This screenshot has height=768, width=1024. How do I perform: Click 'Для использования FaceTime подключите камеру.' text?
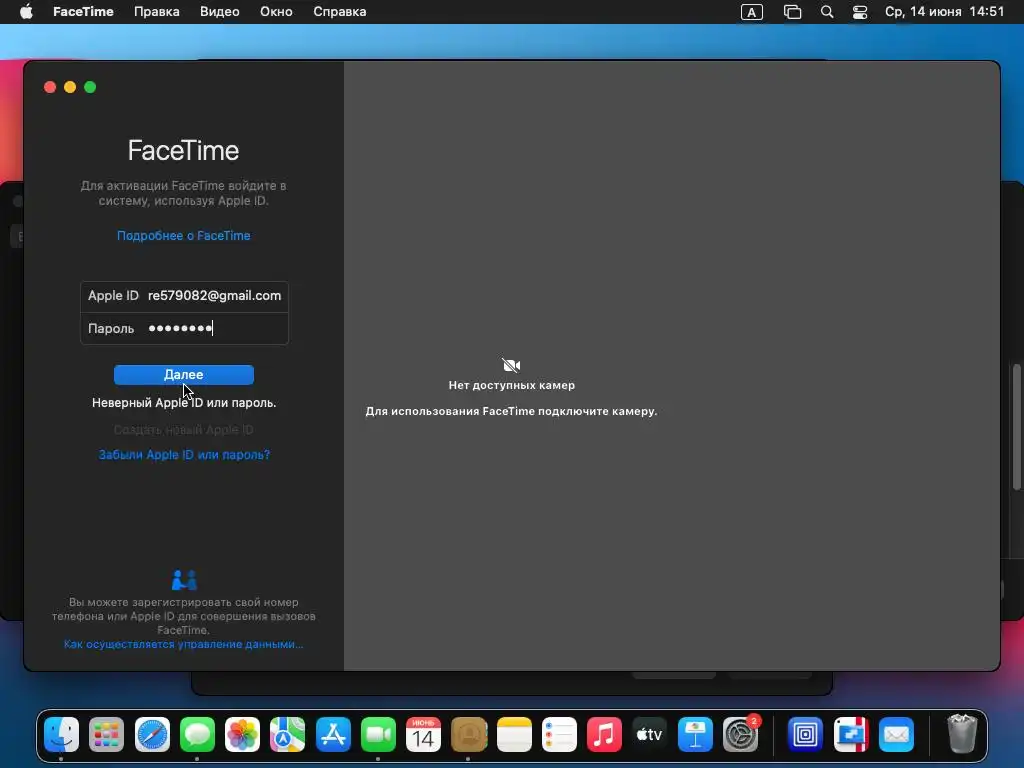(x=511, y=411)
